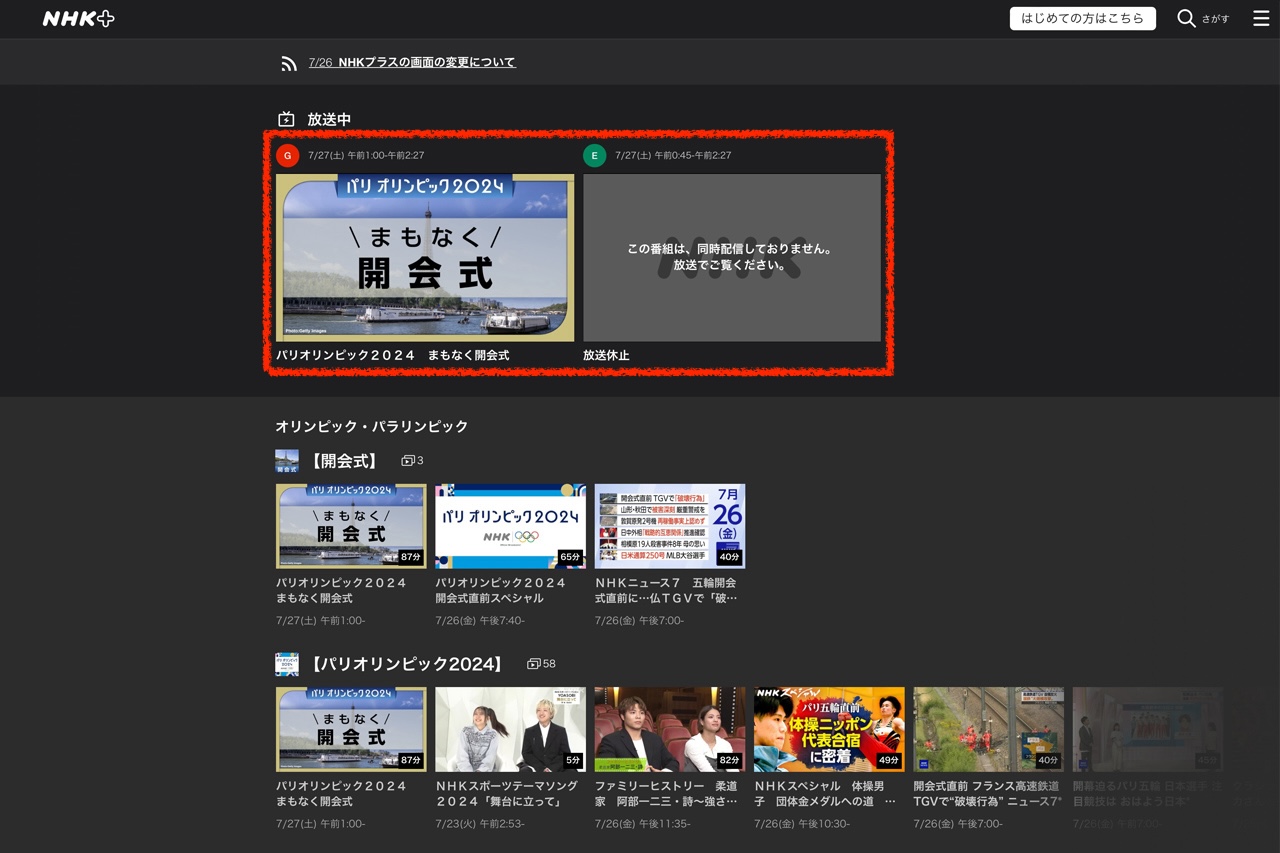Click the title NHKニュース７ 五輪開会式直前に

666,590
